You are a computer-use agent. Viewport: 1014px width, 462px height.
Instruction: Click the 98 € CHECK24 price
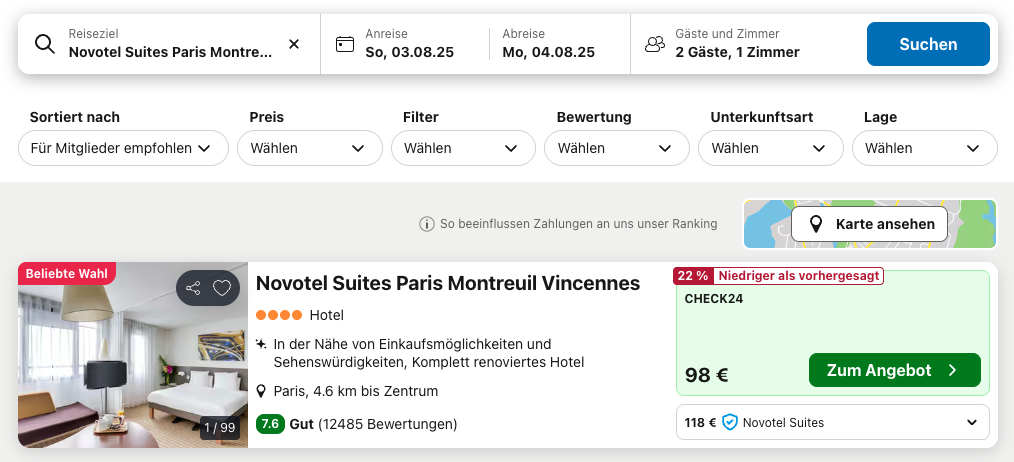[707, 375]
